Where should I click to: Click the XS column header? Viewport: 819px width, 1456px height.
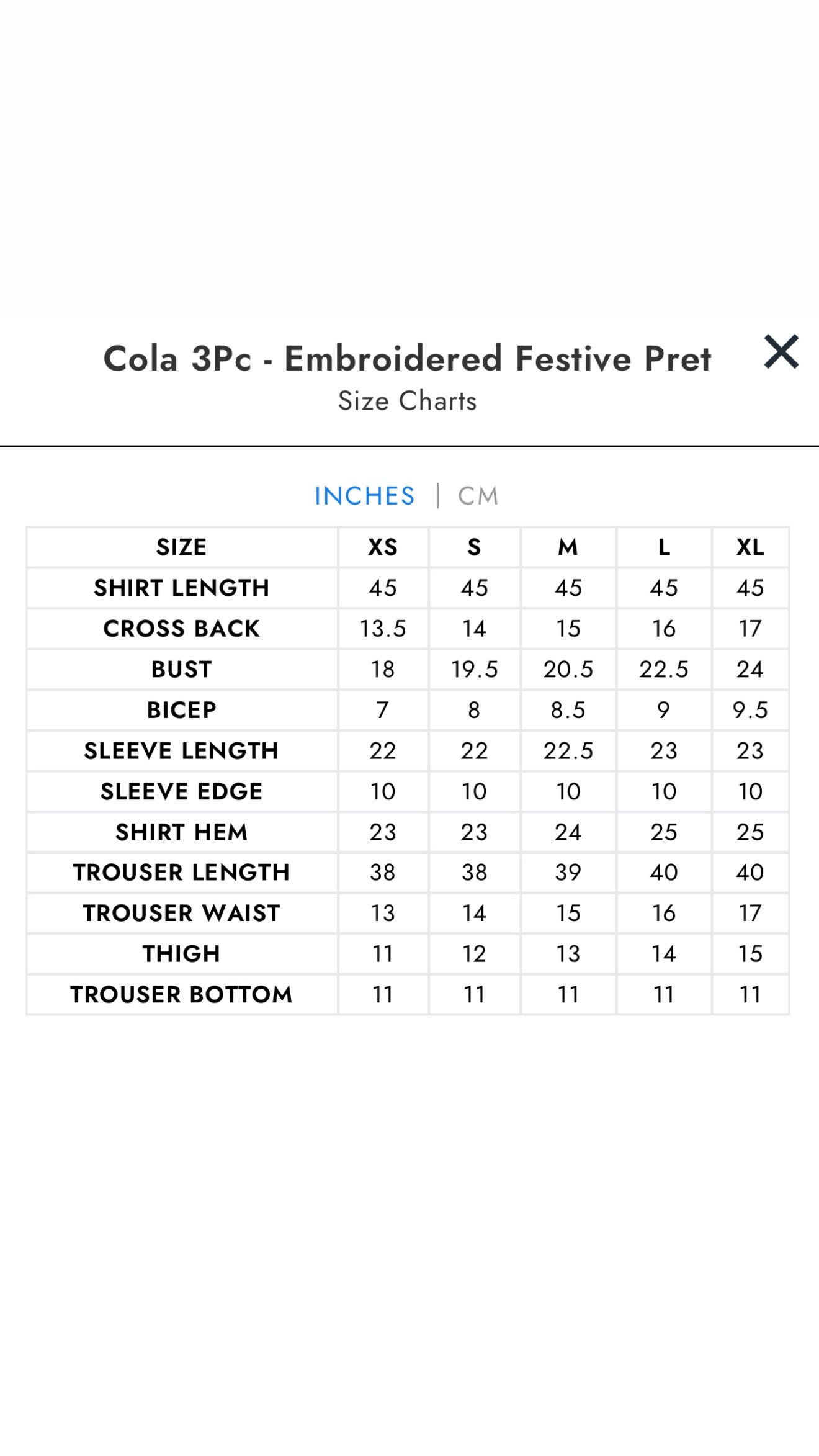pyautogui.click(x=382, y=547)
